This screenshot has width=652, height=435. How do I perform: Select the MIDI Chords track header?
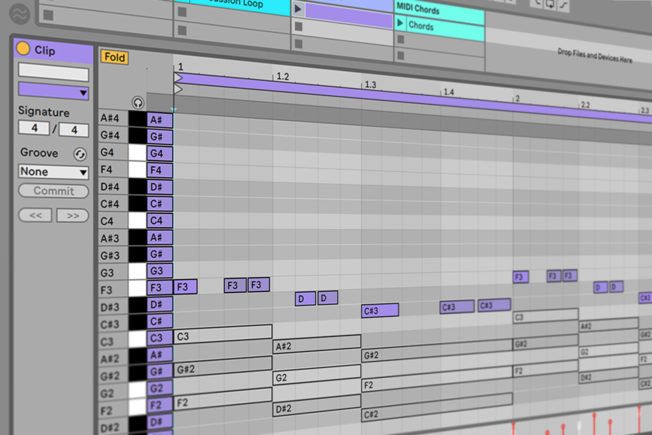pos(440,9)
